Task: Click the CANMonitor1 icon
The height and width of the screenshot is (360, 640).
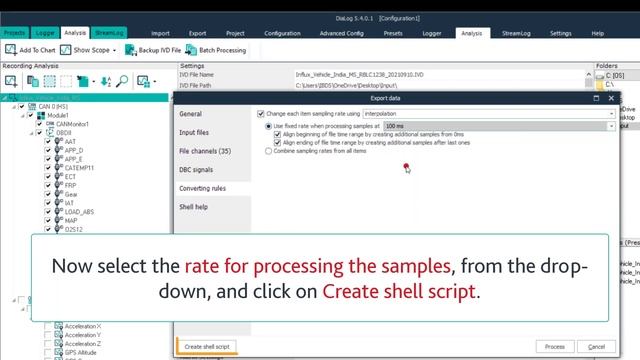Action: tap(50, 124)
